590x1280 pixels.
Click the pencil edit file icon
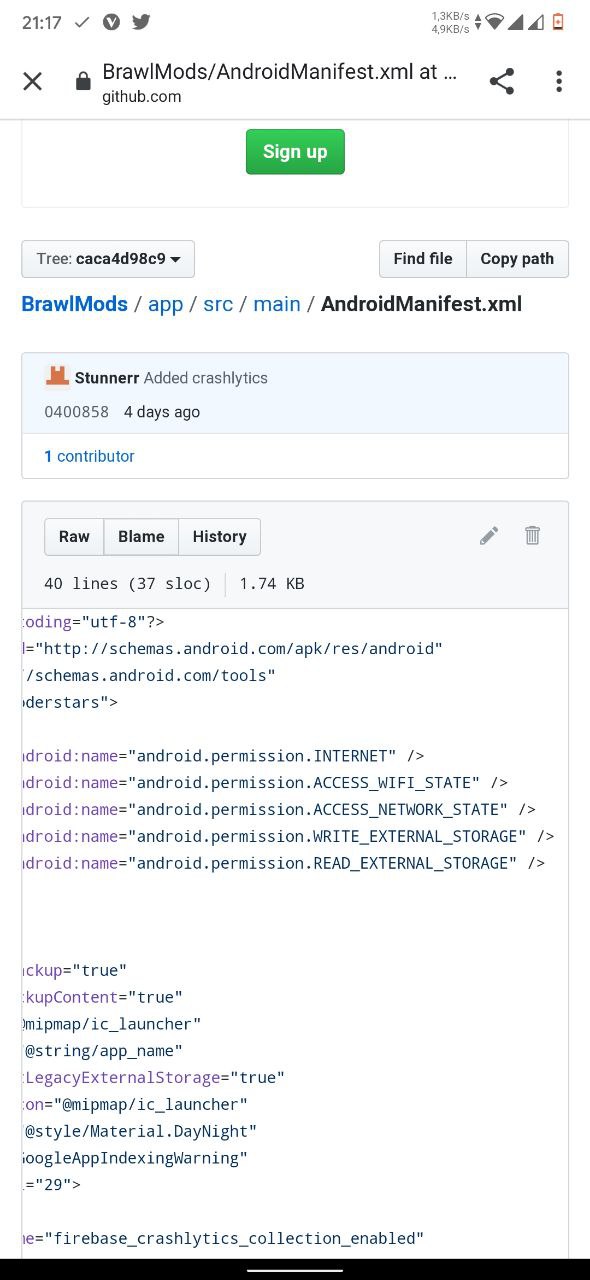(489, 536)
